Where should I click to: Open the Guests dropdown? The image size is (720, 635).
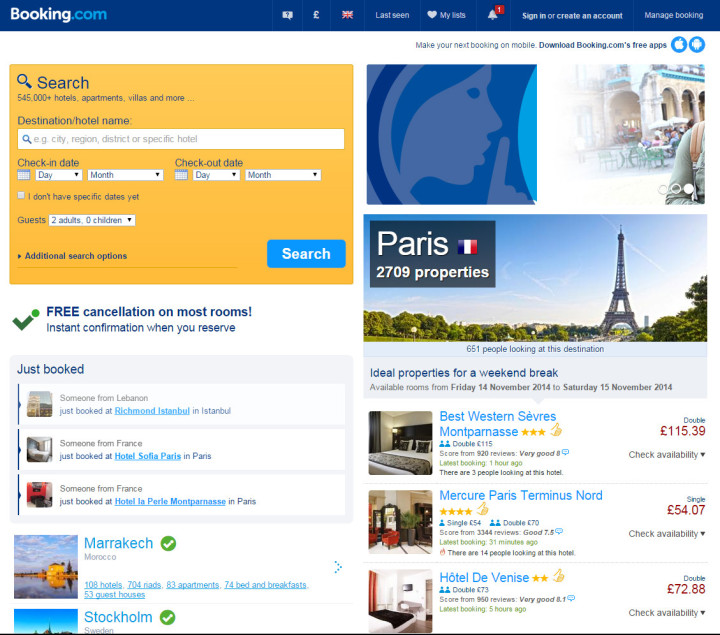[x=92, y=220]
